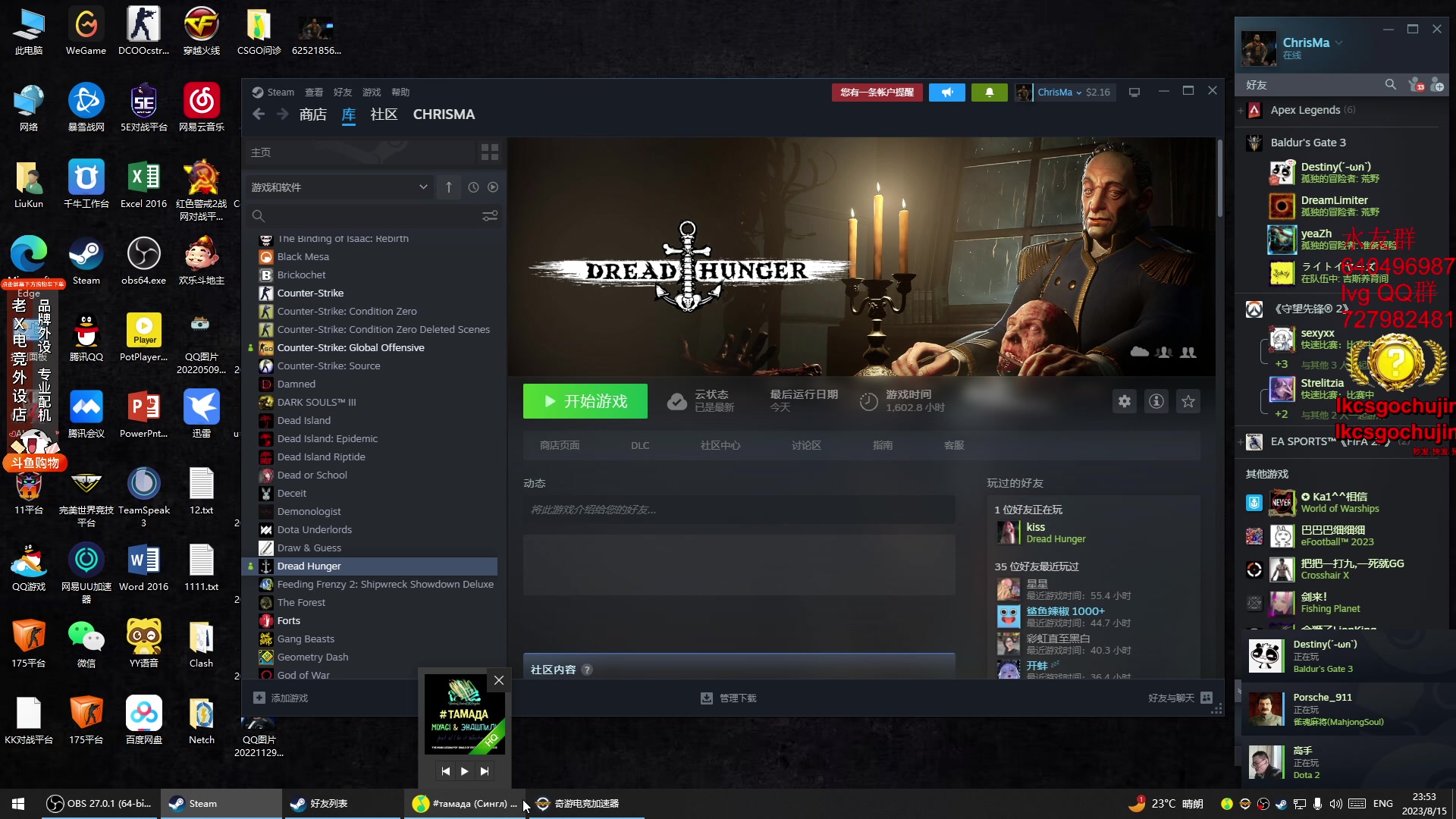Switch to the 商店 tab
The width and height of the screenshot is (1456, 819).
click(x=312, y=115)
